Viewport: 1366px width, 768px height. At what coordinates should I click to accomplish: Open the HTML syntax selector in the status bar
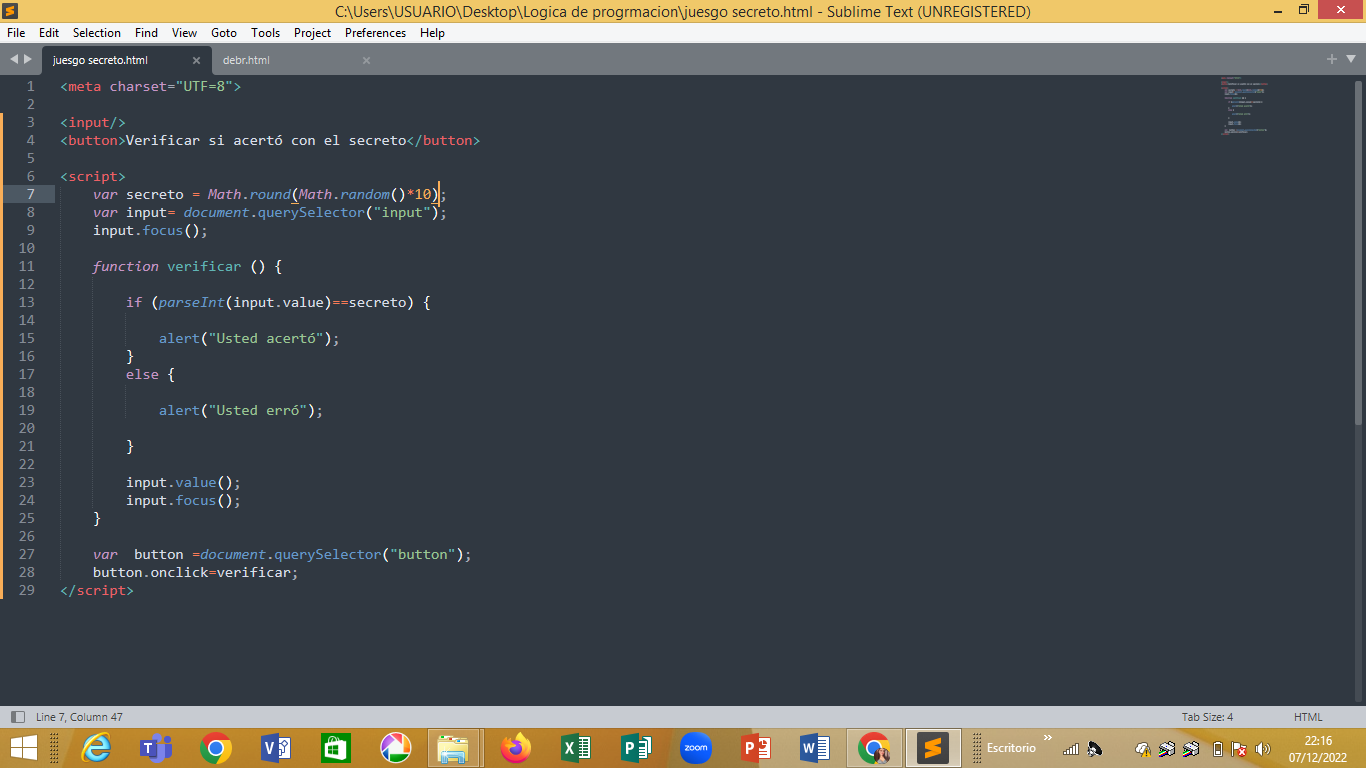point(1308,717)
